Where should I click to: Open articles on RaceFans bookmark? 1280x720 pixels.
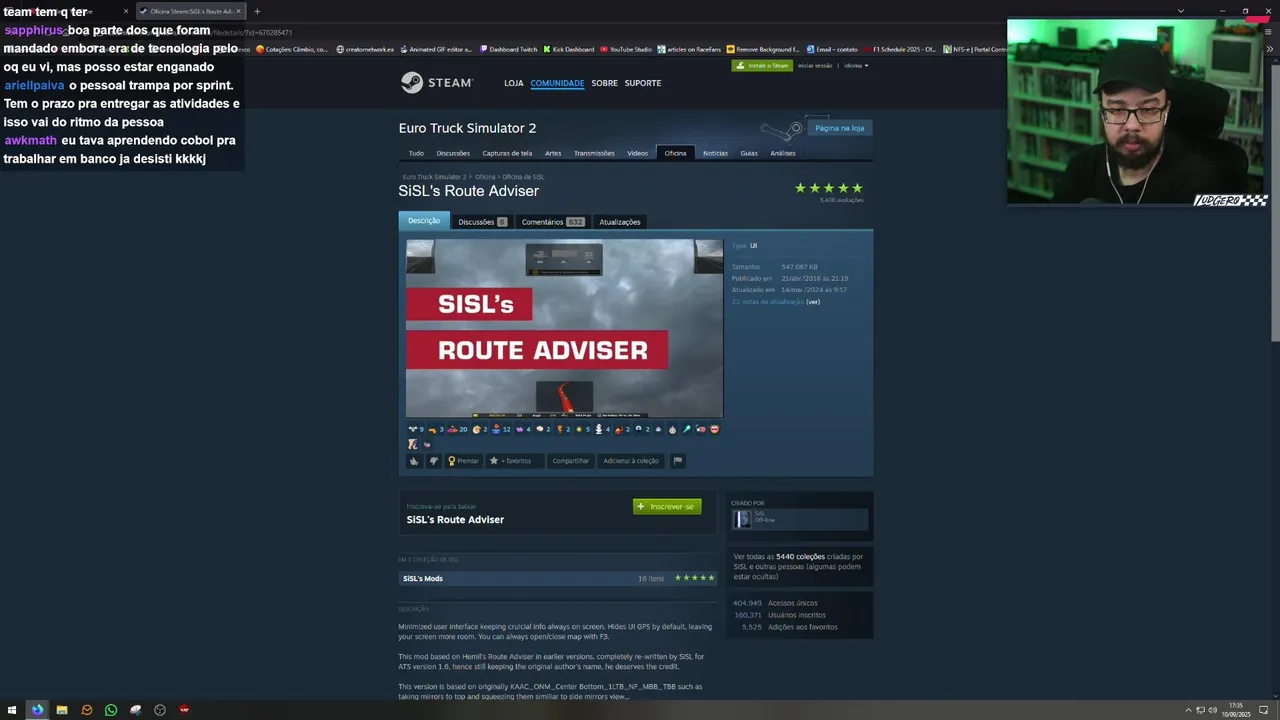pyautogui.click(x=690, y=49)
